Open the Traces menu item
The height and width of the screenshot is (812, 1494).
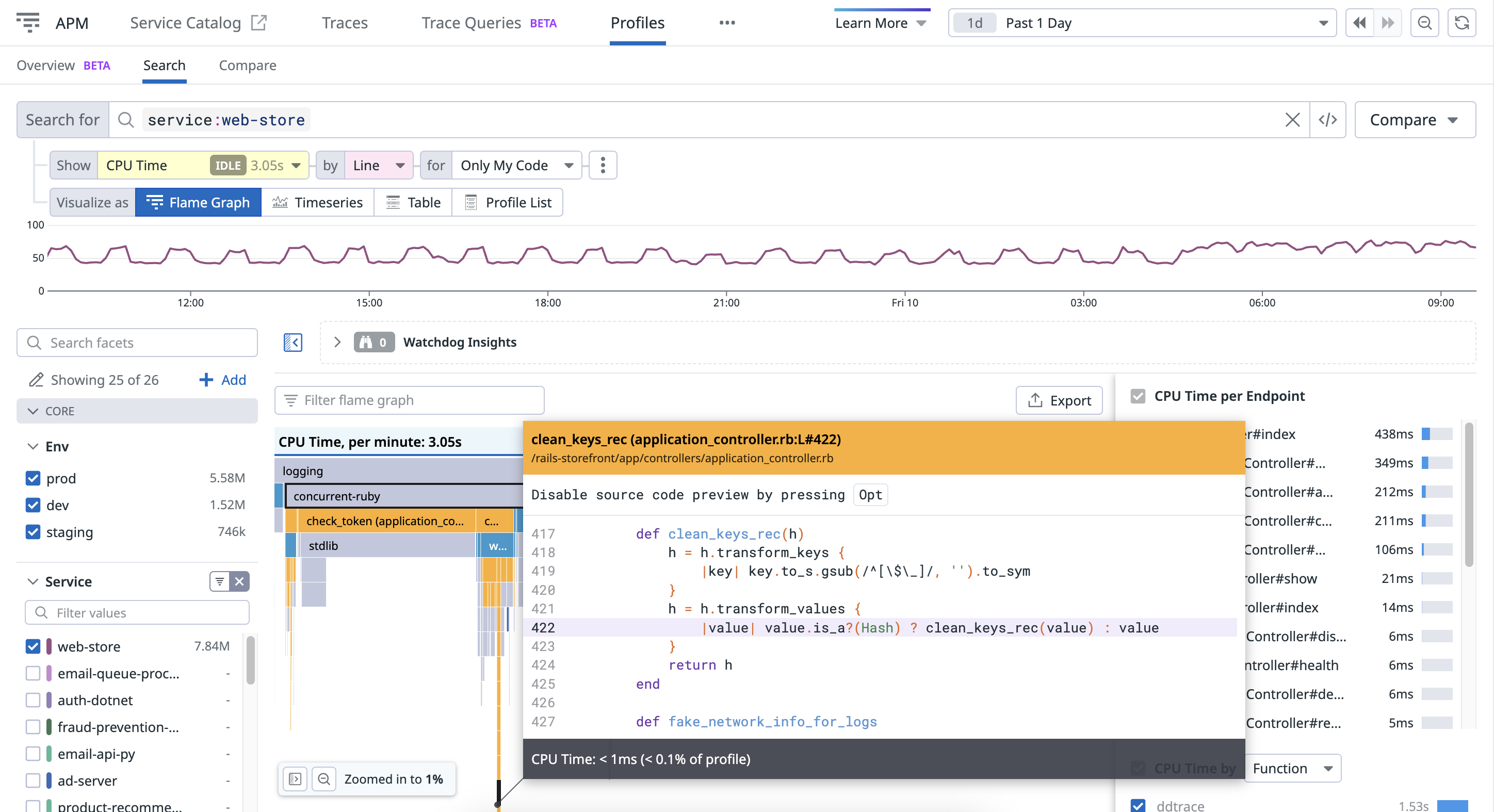(x=345, y=23)
